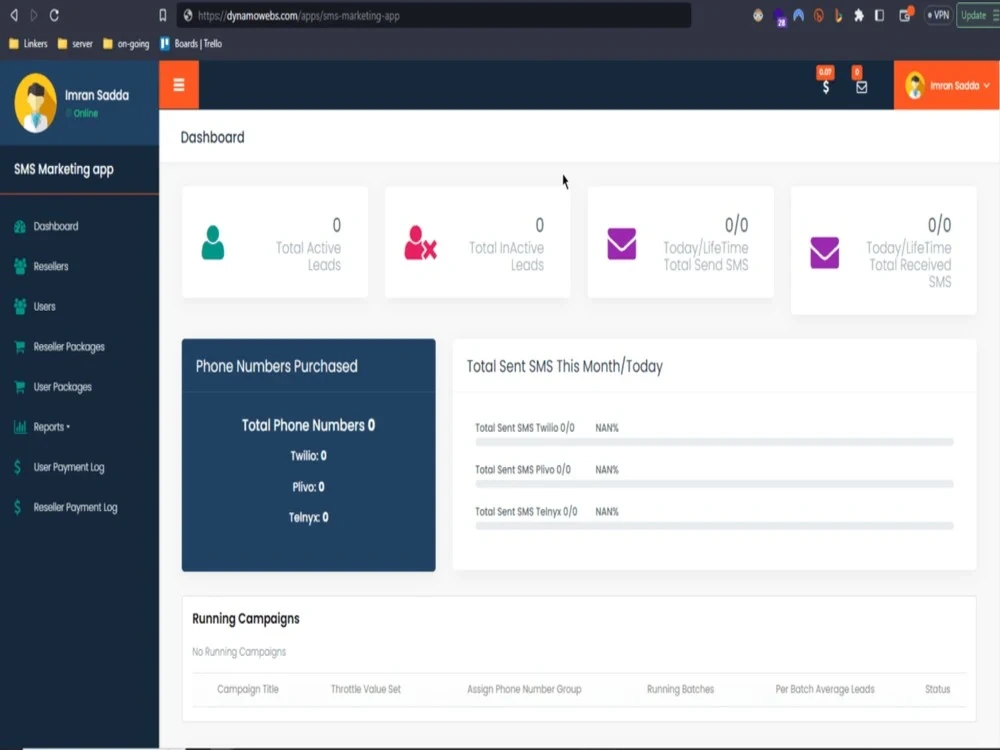Click the browser extensions puzzle icon
The width and height of the screenshot is (1000, 750).
(859, 15)
